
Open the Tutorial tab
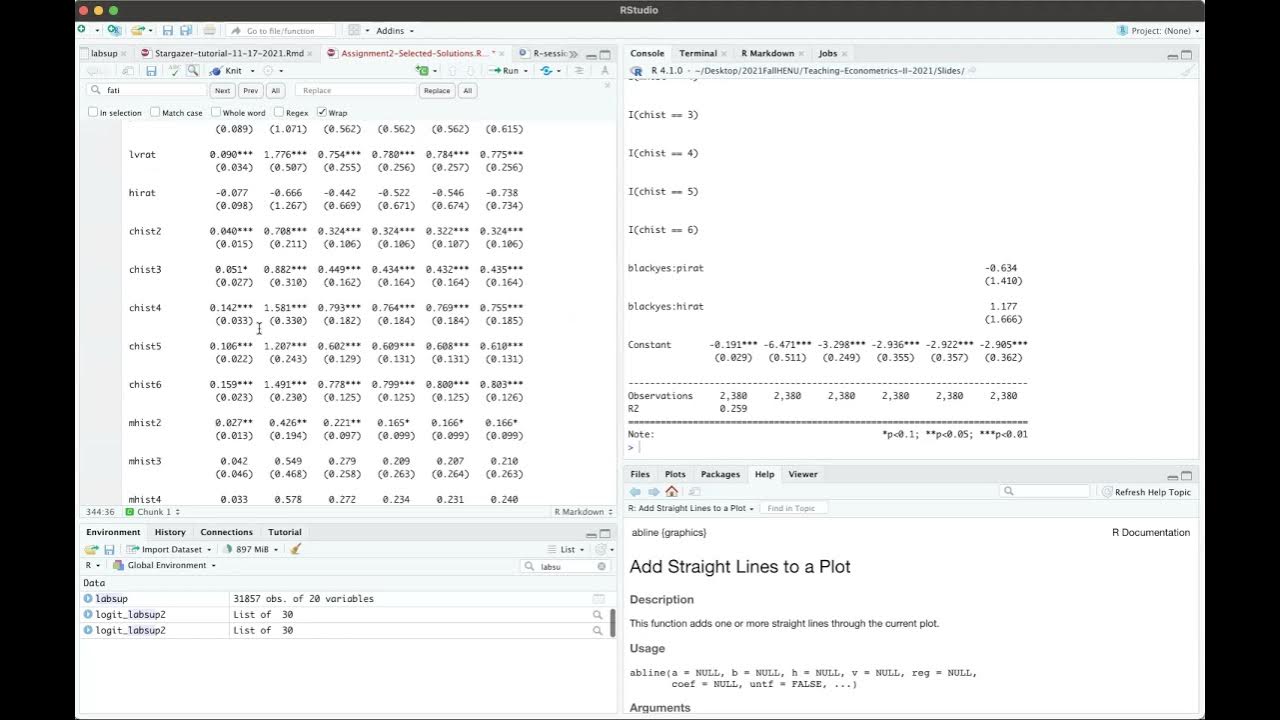(x=285, y=532)
